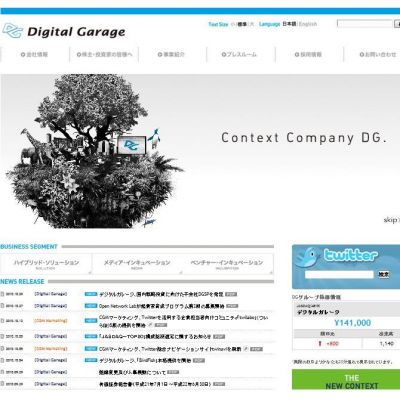This screenshot has width=400, height=399.
Task: Click the red stock change arrow icon
Action: [320, 343]
